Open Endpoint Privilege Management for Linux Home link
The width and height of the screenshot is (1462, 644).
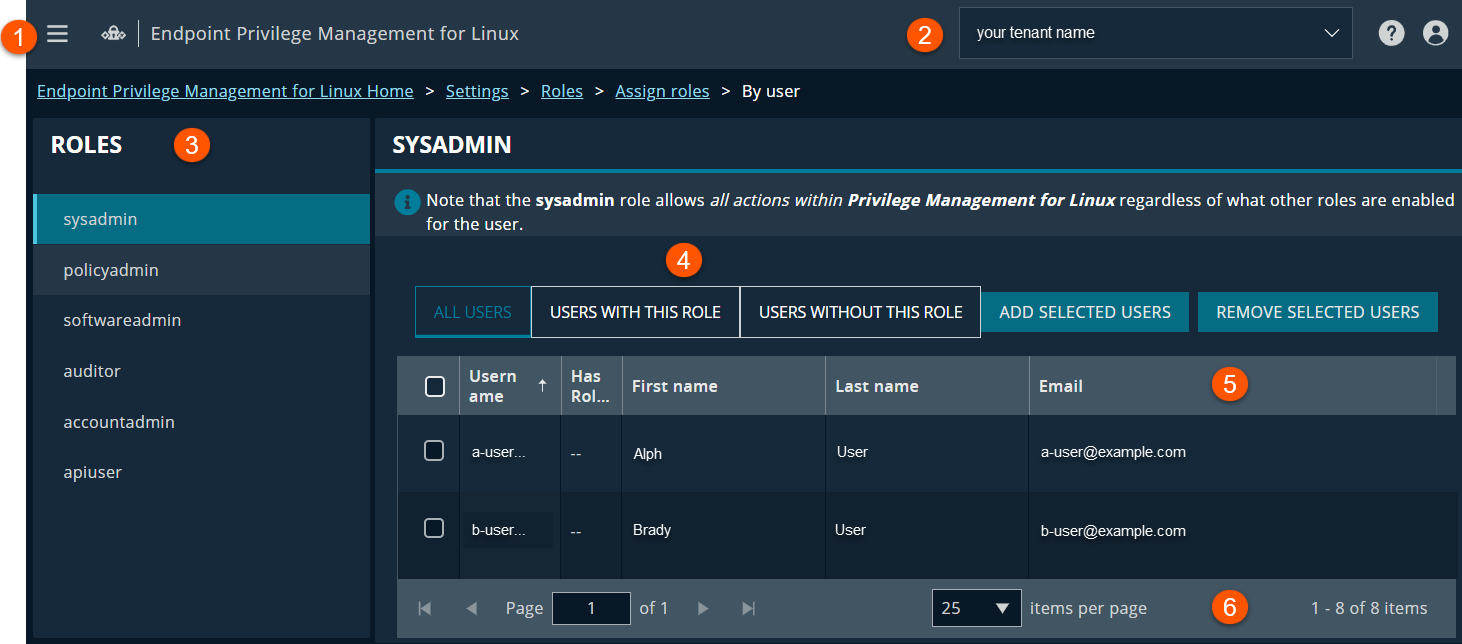225,91
